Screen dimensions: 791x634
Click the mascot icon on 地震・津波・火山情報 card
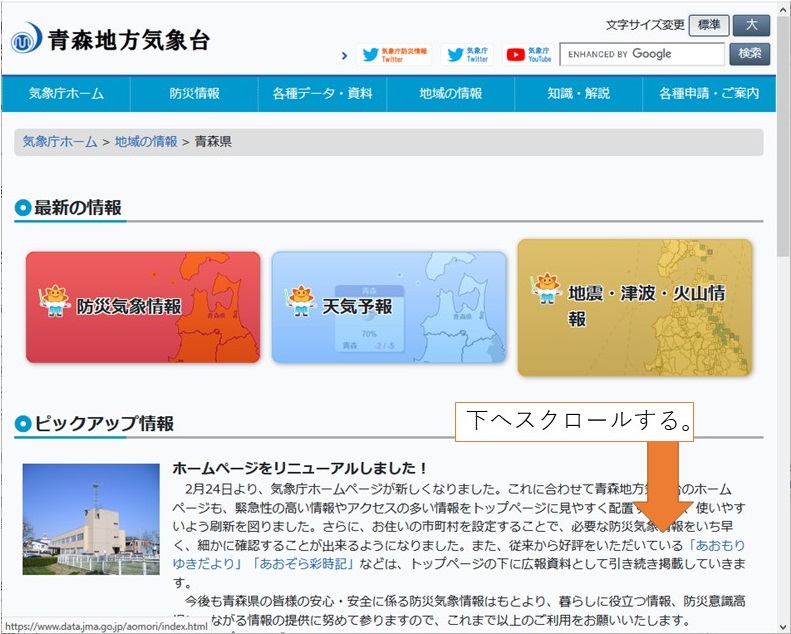pos(546,287)
